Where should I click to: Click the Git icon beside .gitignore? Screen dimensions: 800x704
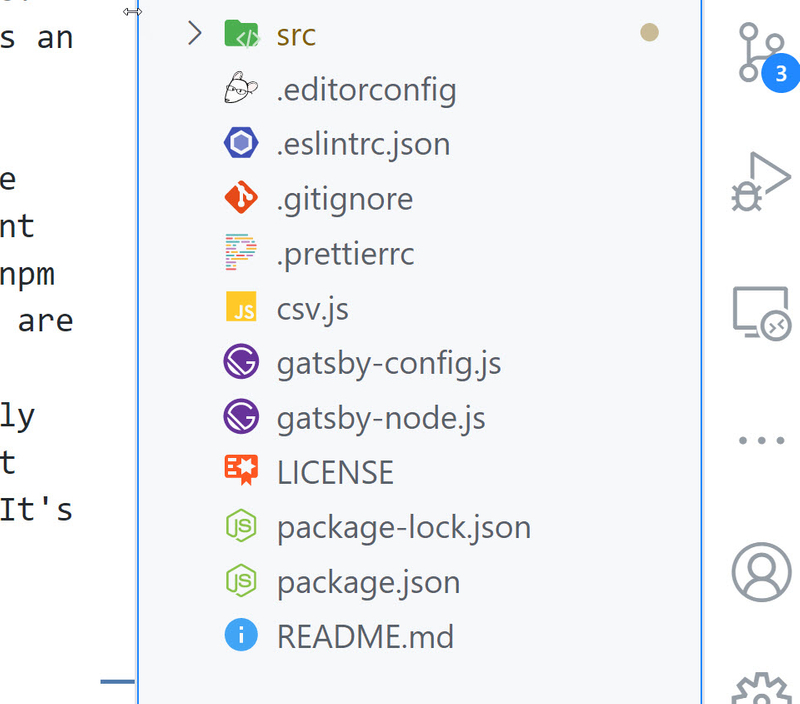click(241, 198)
